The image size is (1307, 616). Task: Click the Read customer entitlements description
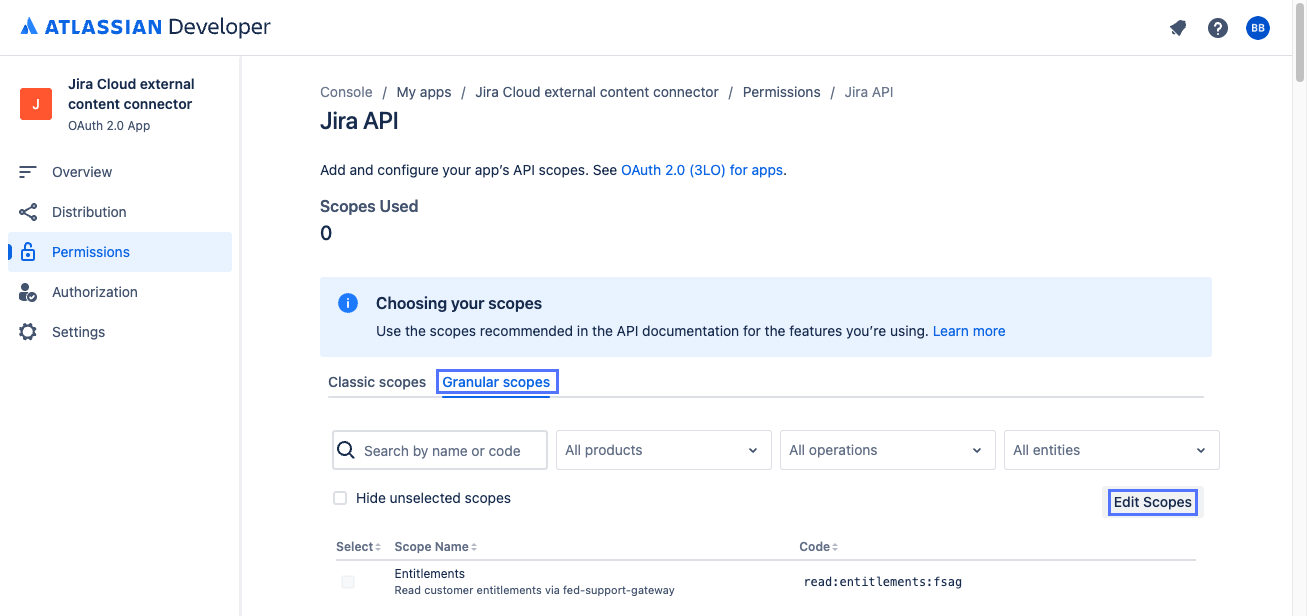pos(535,590)
